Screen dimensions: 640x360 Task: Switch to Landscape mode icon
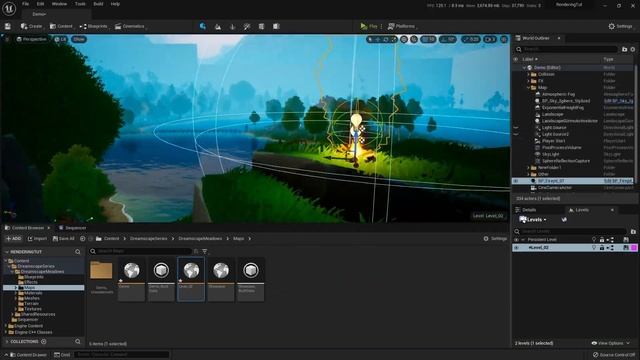218,27
